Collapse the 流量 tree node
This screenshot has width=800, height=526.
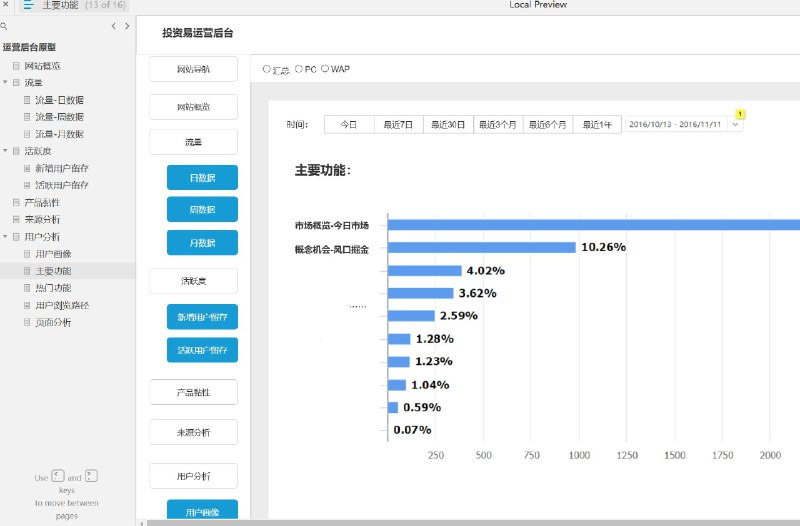(x=5, y=82)
